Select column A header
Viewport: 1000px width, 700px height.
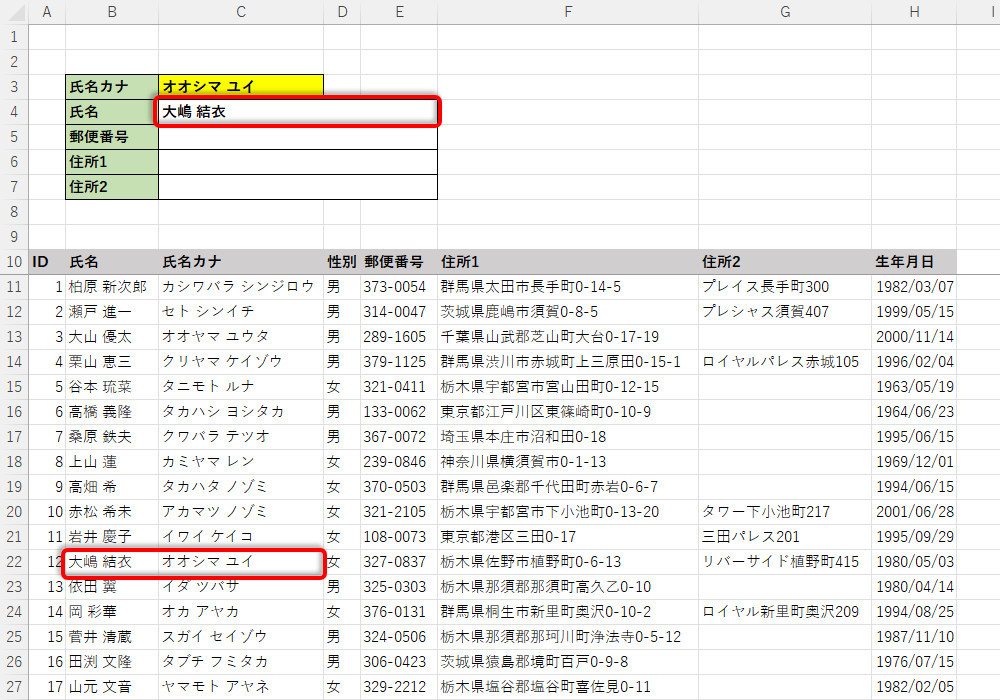(47, 12)
